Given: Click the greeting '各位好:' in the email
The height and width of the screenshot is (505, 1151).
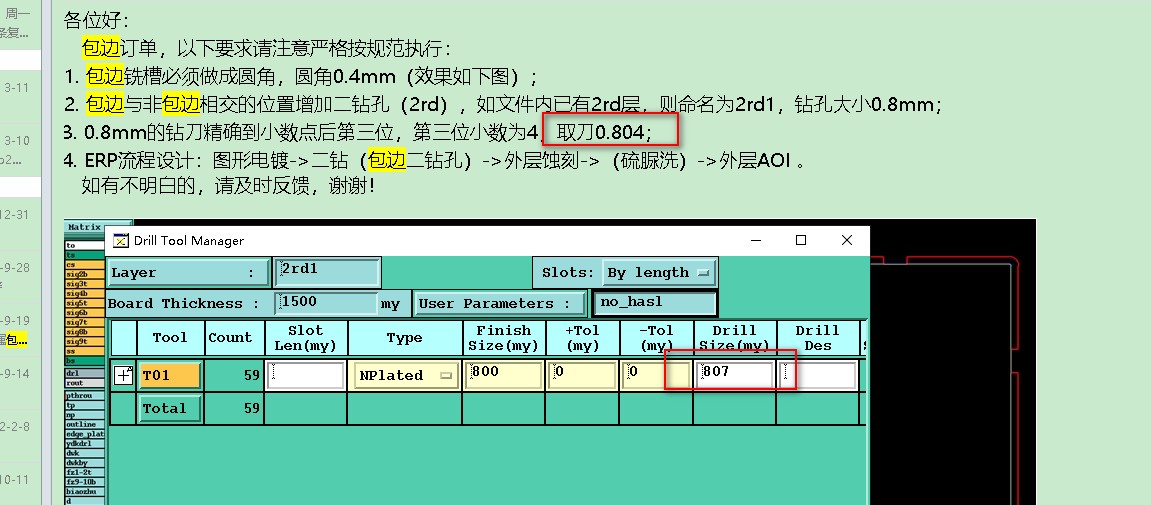Looking at the screenshot, I should click(96, 21).
